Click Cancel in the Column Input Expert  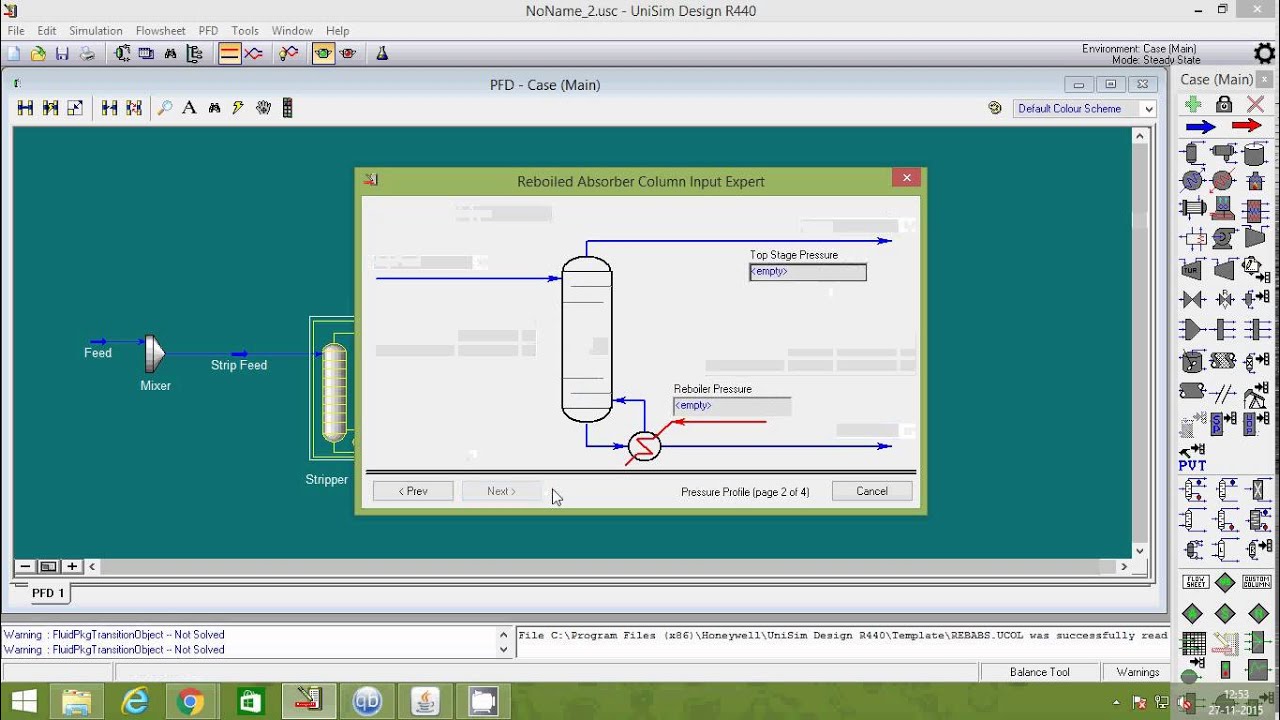872,491
